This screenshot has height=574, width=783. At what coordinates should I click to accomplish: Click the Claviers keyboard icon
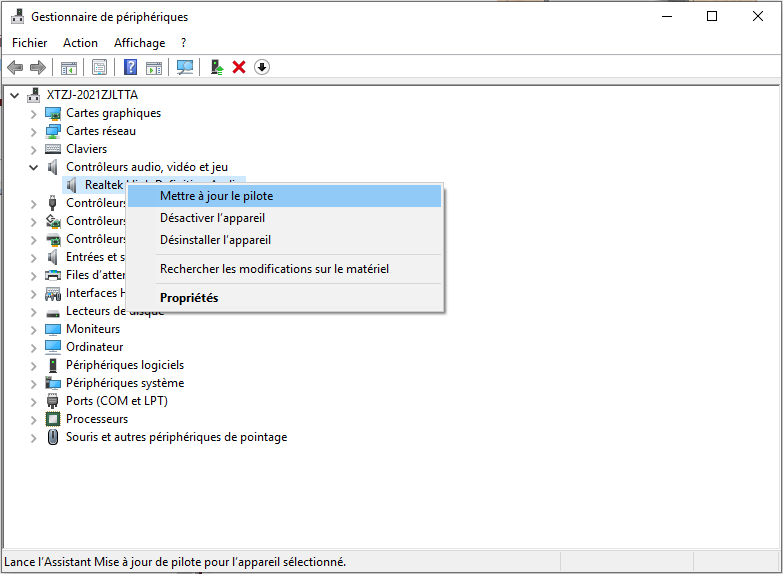click(x=53, y=149)
